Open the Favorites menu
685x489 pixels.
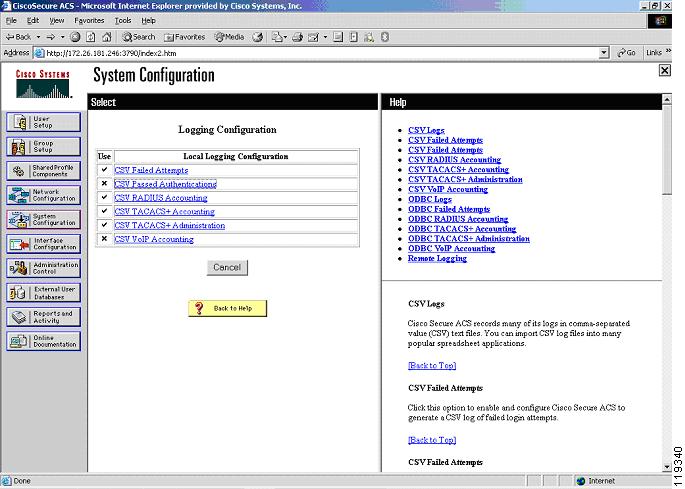pyautogui.click(x=89, y=21)
